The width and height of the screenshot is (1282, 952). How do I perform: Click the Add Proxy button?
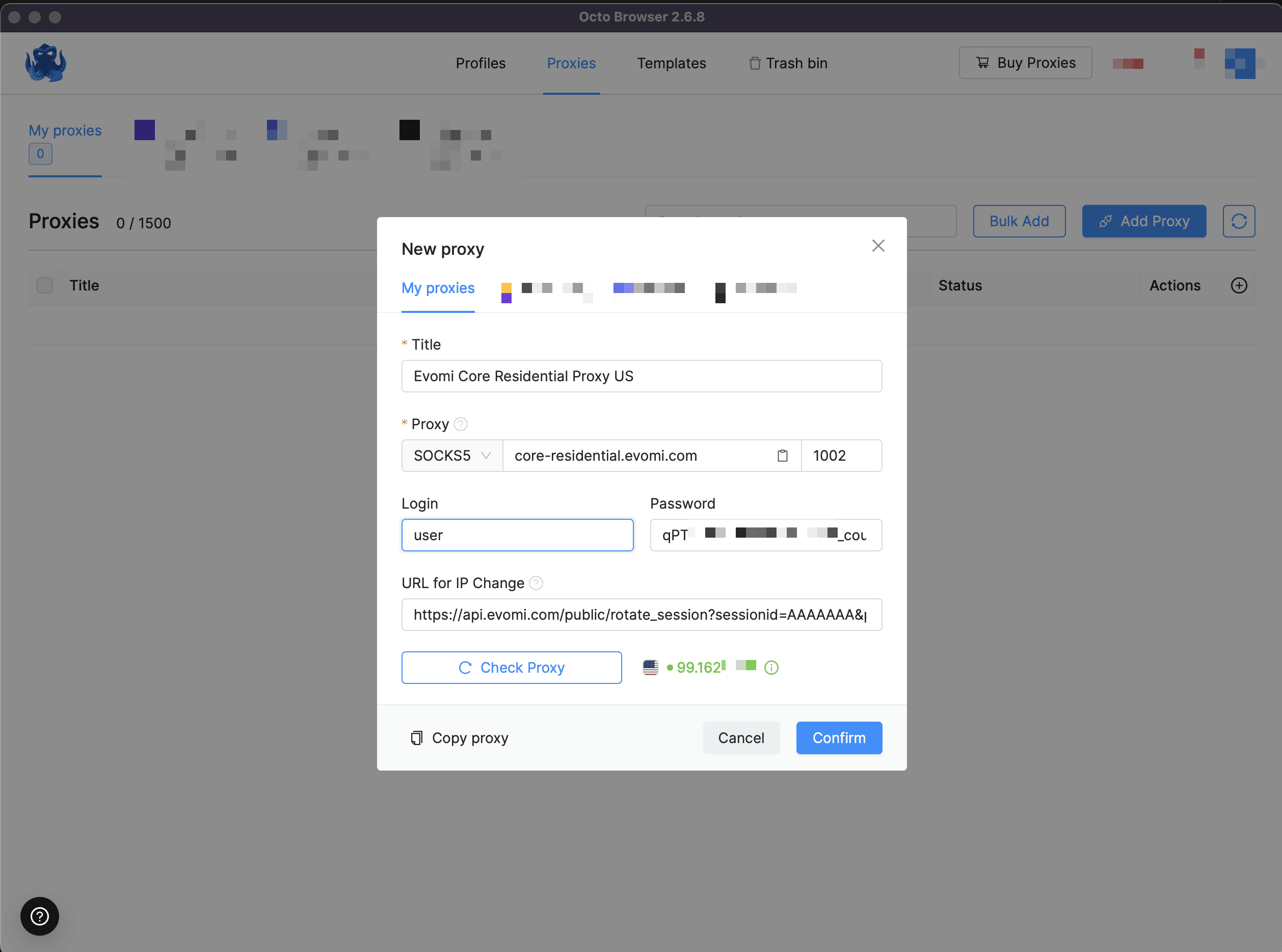1144,221
